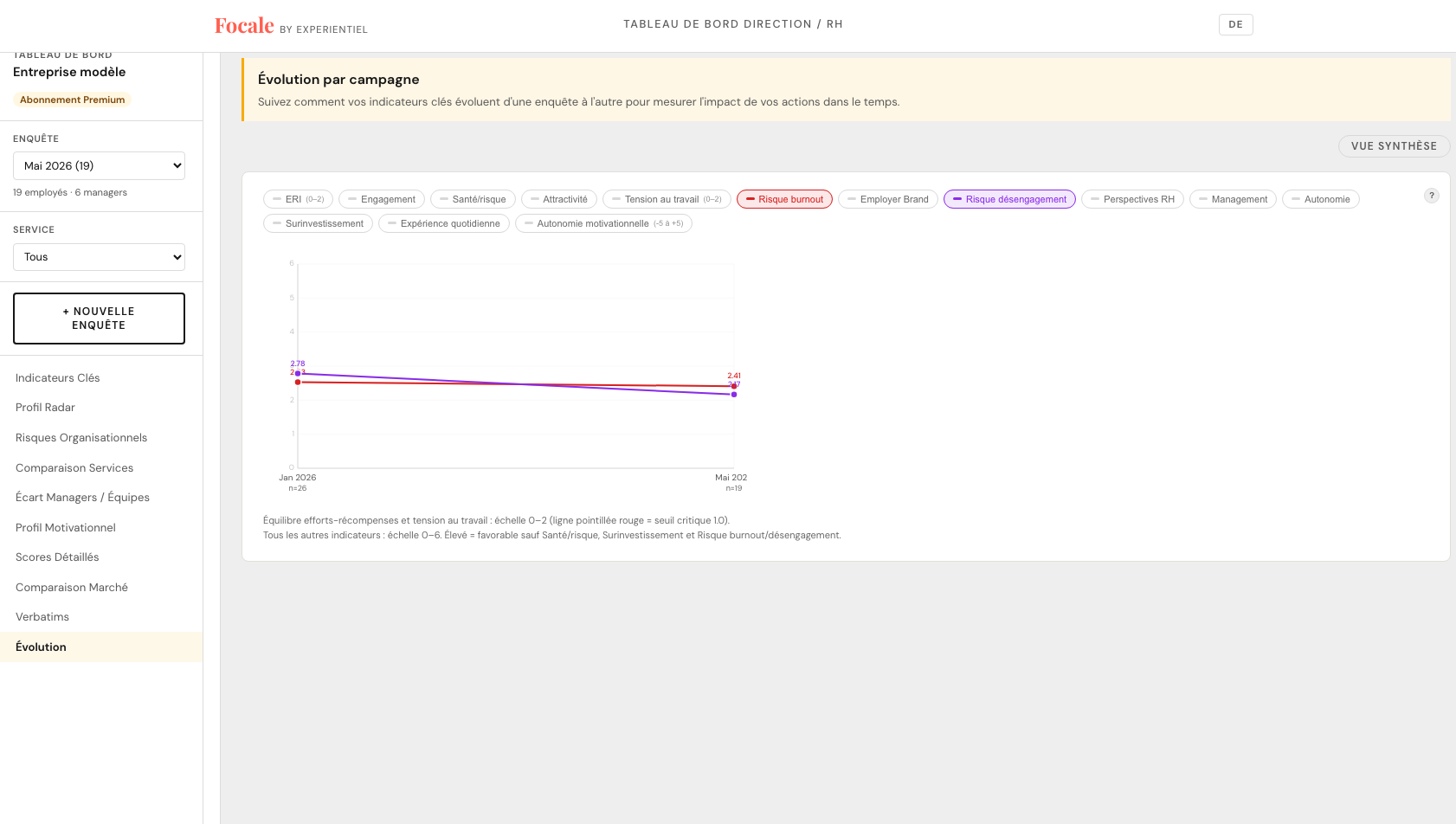Switch language with the DE button
Screen dimensions: 1456x824
pyautogui.click(x=1235, y=24)
